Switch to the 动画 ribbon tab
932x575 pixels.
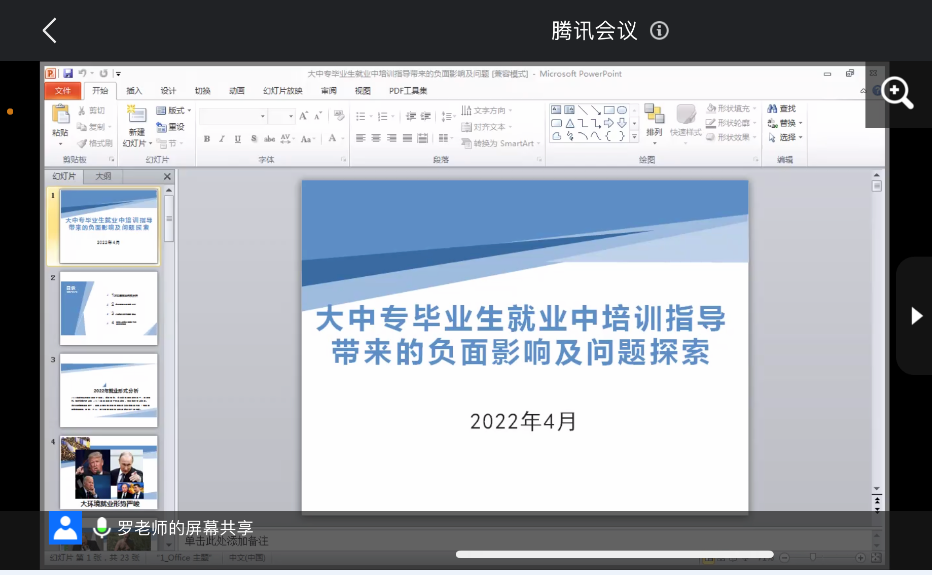click(x=237, y=90)
